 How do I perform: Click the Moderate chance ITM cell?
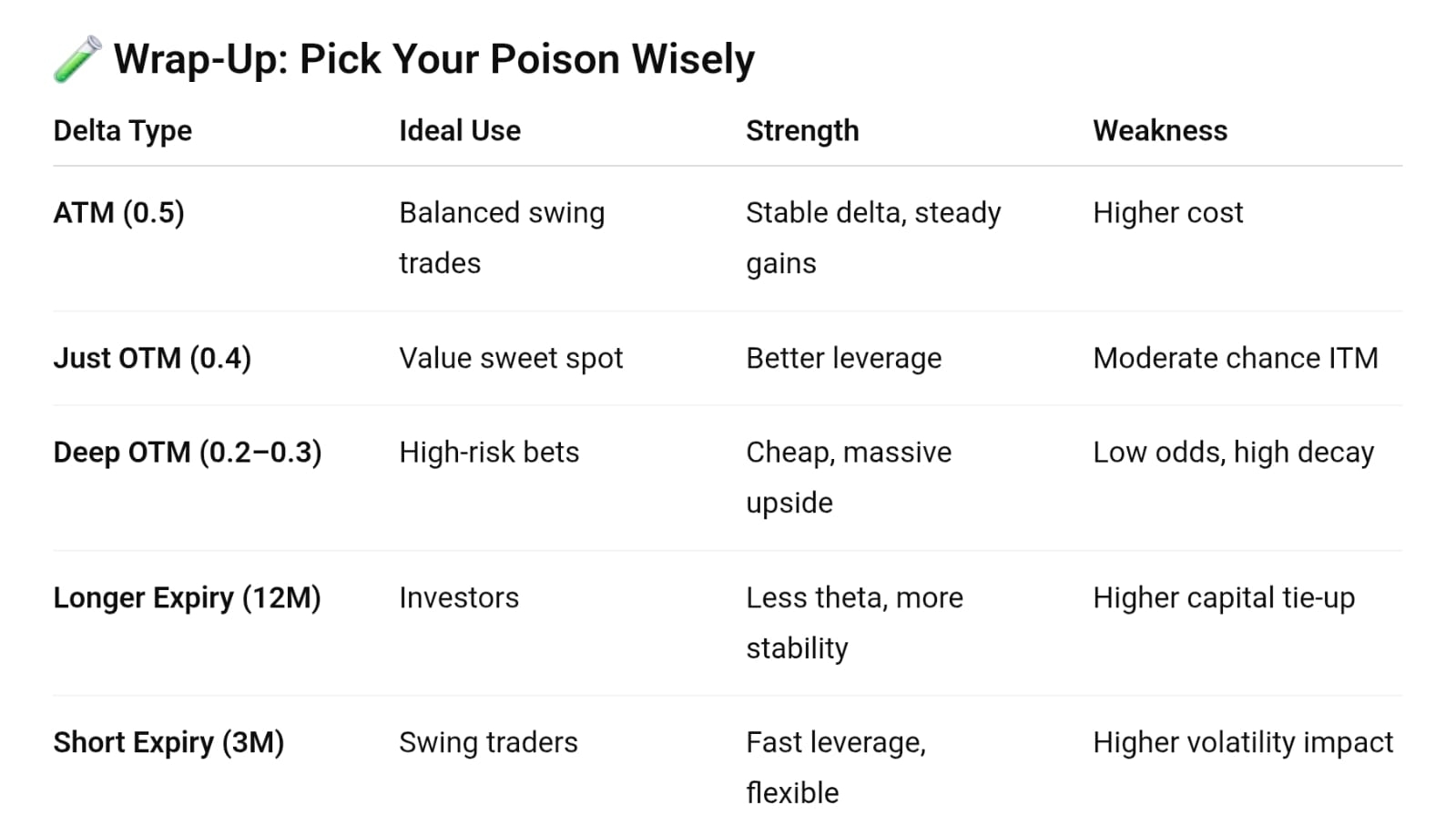coord(1236,359)
